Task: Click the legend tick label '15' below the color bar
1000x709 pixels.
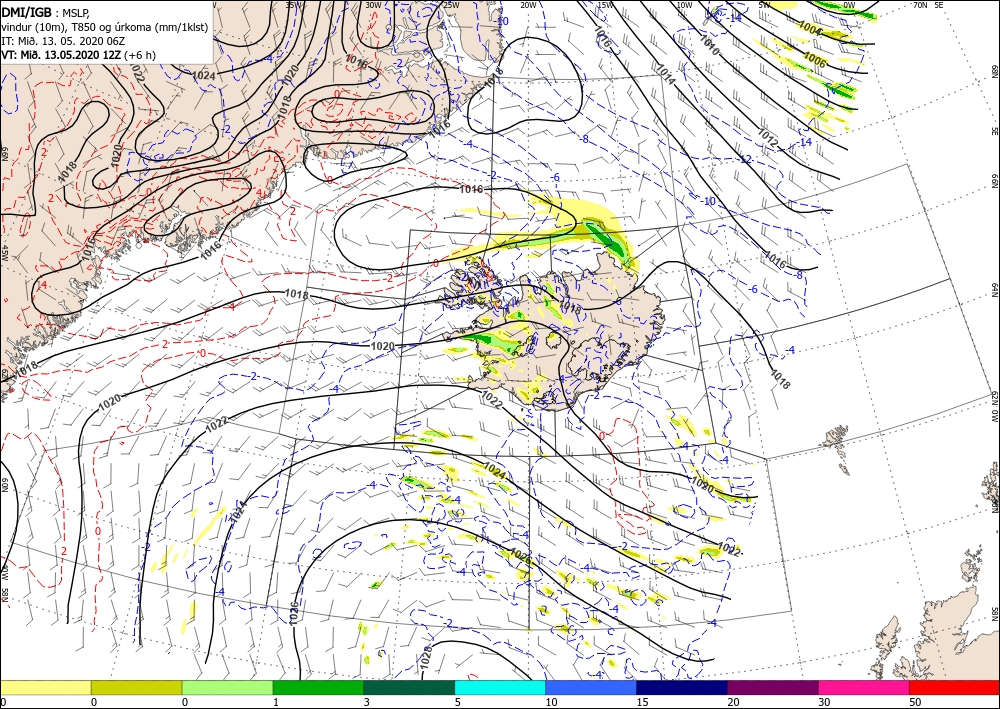Action: [x=642, y=702]
